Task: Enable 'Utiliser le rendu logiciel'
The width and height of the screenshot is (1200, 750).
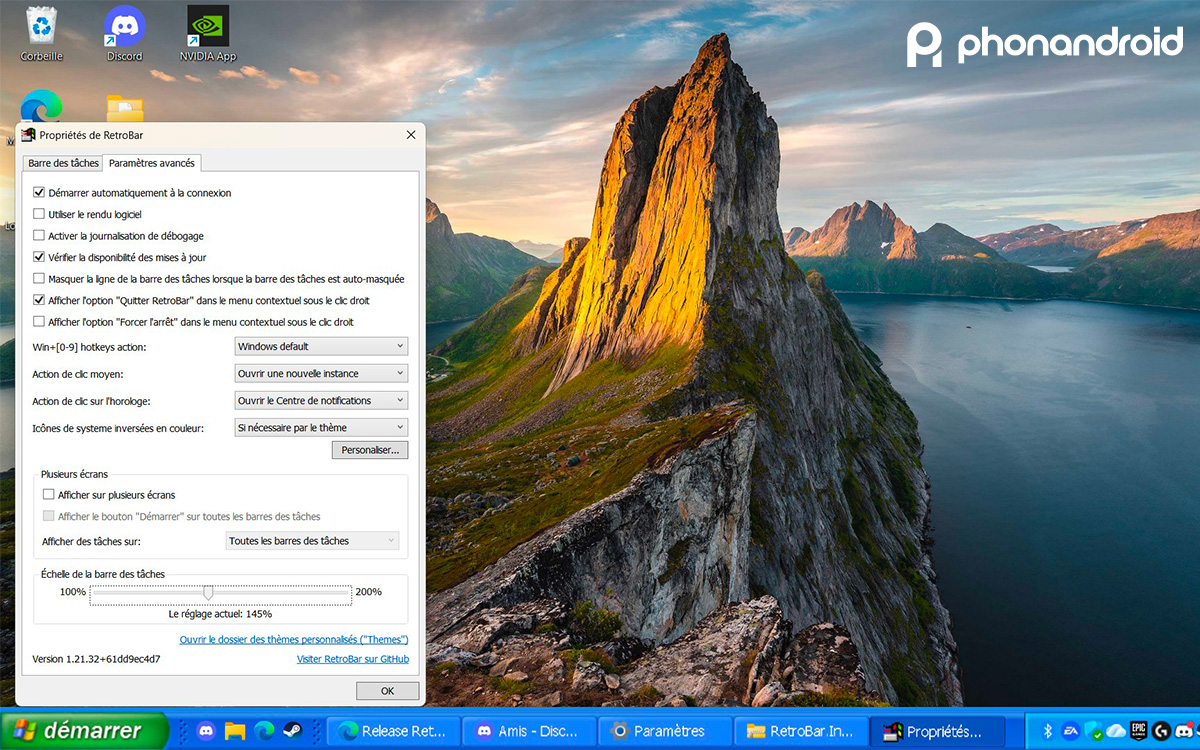Action: click(x=40, y=214)
